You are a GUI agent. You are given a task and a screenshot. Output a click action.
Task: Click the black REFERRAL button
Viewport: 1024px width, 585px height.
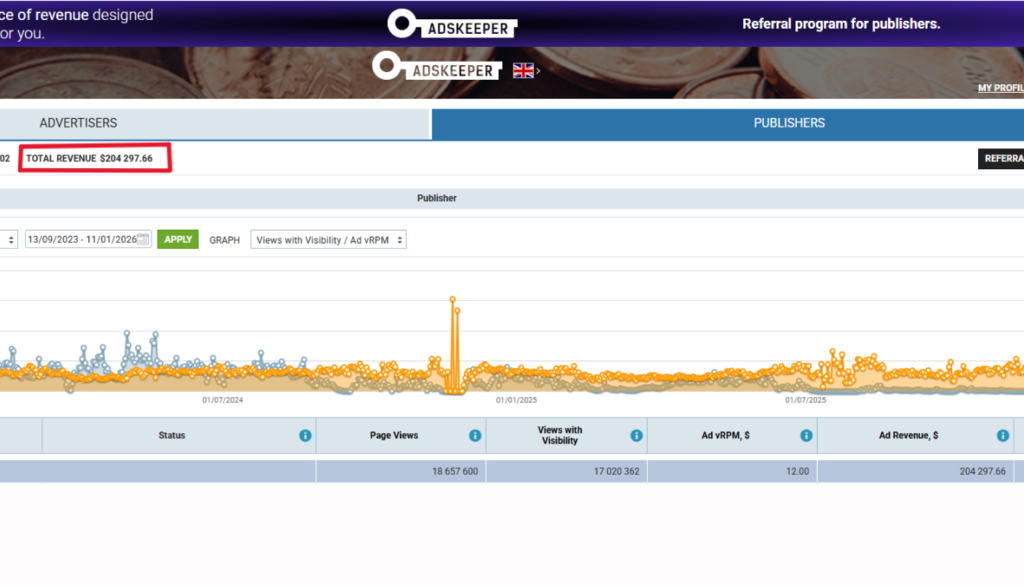pyautogui.click(x=1001, y=158)
